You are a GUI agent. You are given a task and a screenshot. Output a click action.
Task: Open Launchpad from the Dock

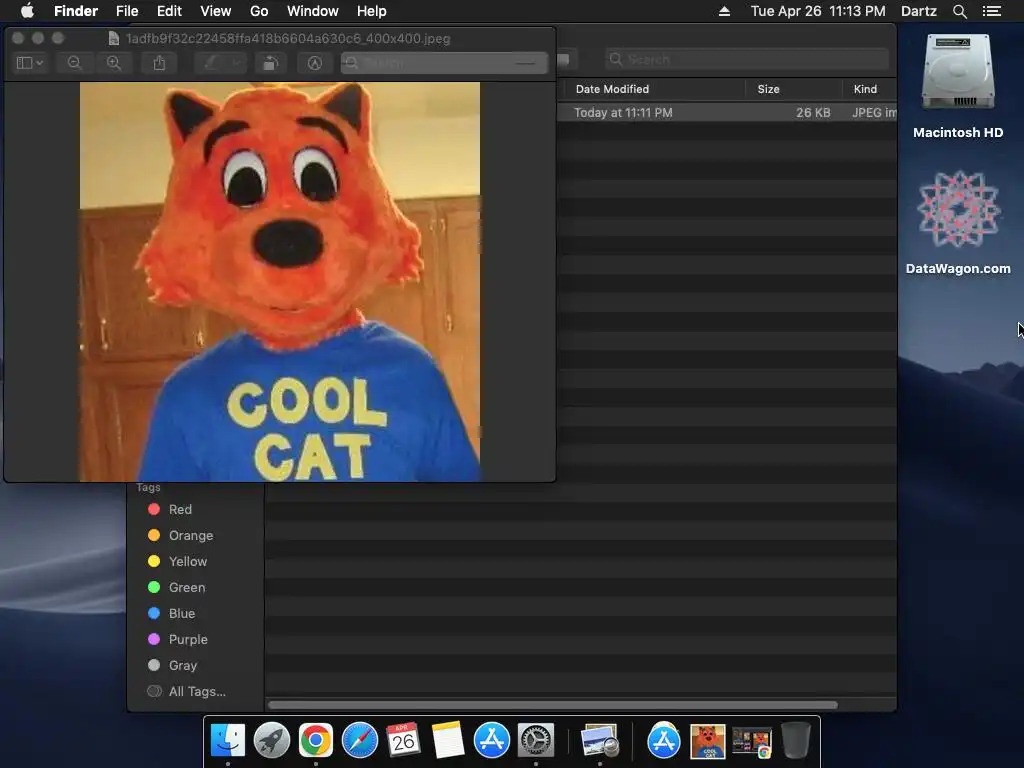[x=272, y=740]
